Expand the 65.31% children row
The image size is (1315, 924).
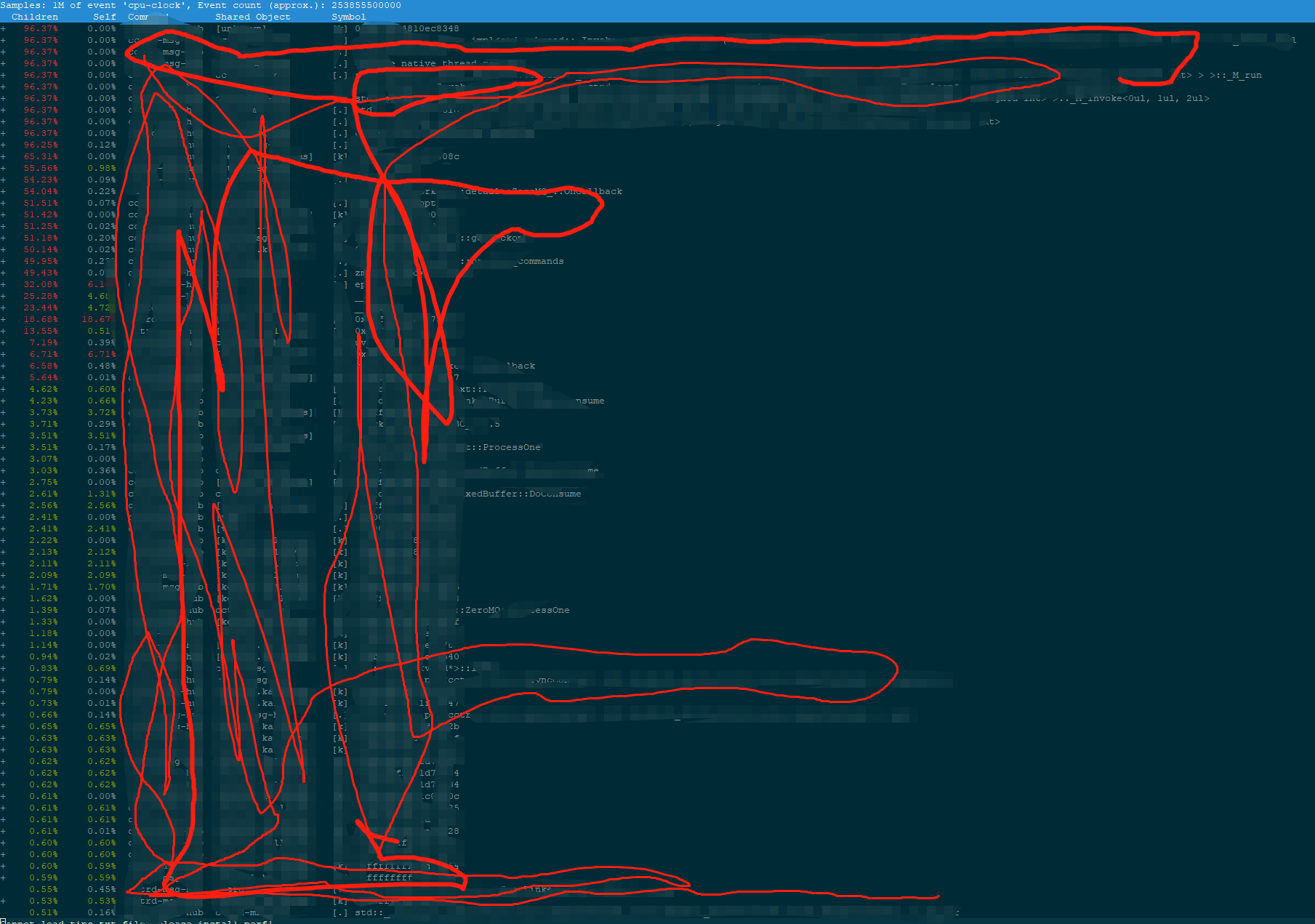point(3,157)
